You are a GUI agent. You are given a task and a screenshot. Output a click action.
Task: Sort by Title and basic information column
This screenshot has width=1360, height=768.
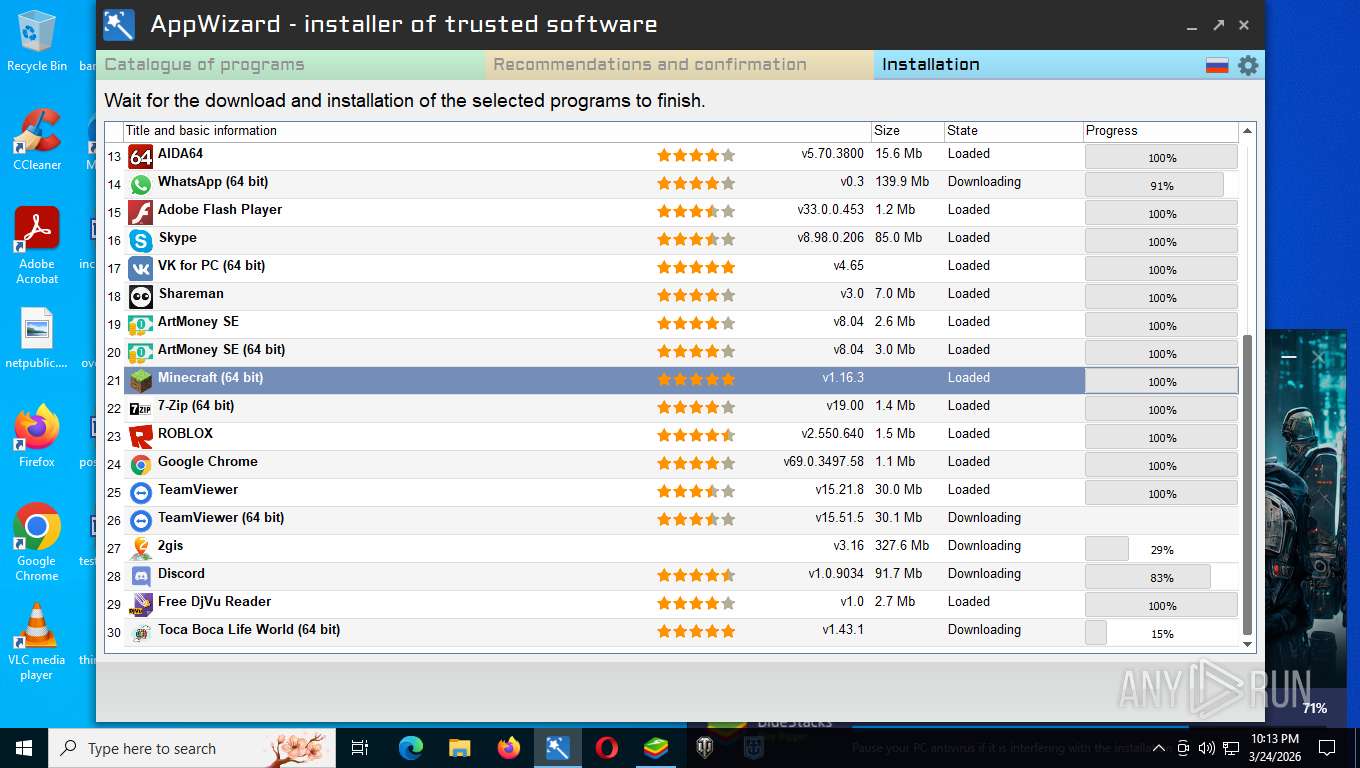click(497, 131)
